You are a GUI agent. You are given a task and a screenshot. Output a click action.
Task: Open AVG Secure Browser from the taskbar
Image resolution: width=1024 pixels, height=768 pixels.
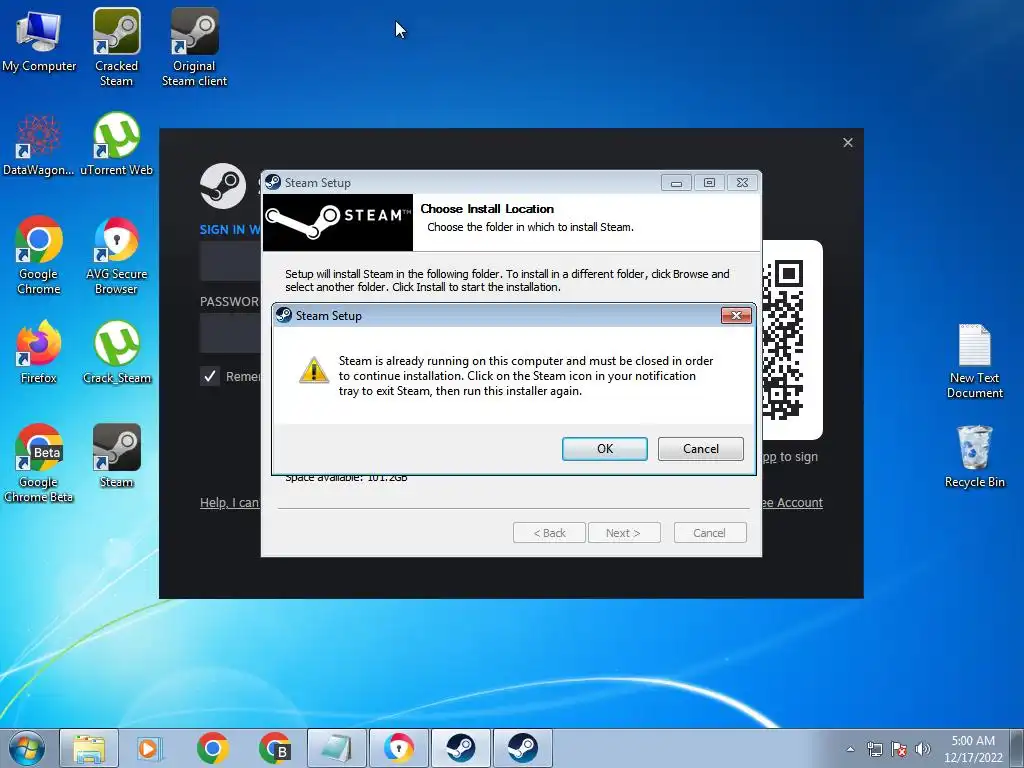(399, 748)
